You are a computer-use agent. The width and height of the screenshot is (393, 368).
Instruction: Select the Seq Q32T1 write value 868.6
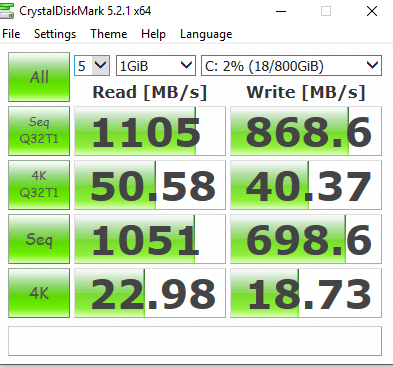306,131
